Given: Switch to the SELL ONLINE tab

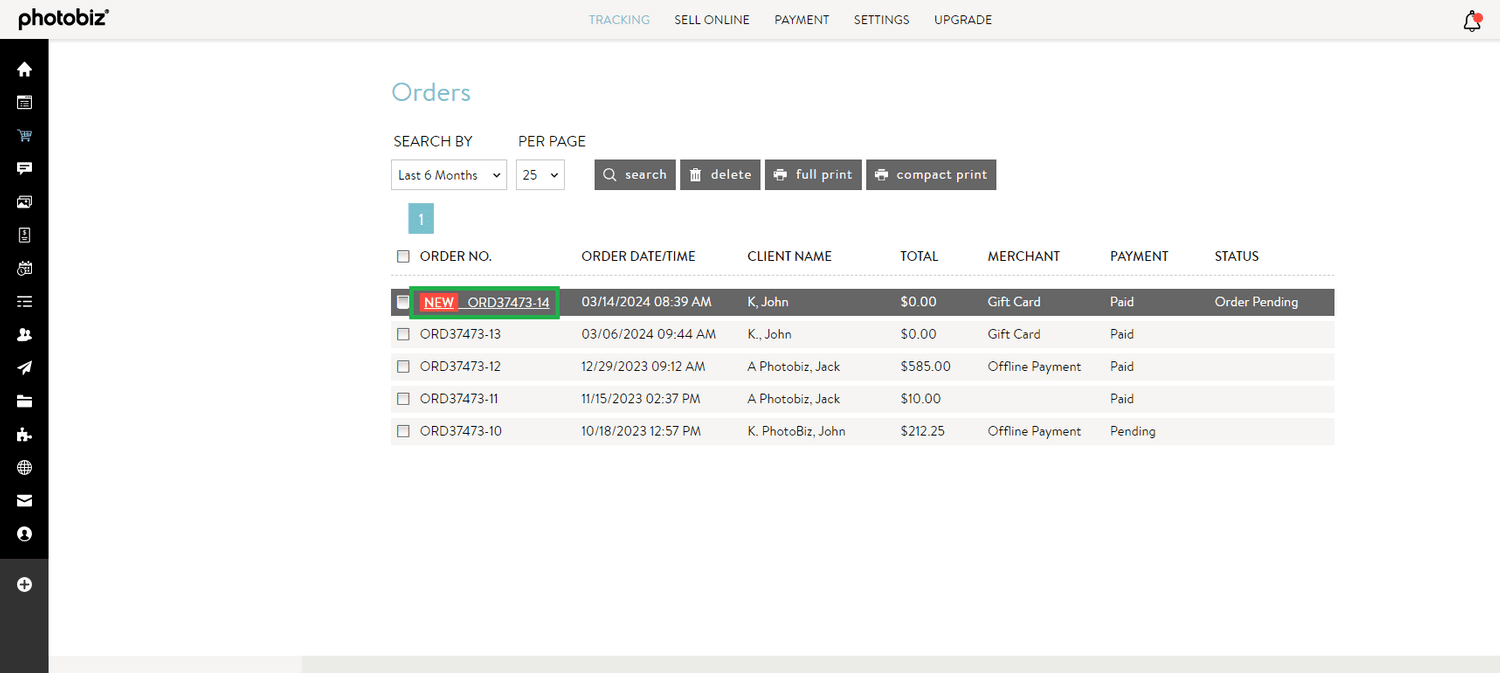Looking at the screenshot, I should click(x=712, y=19).
